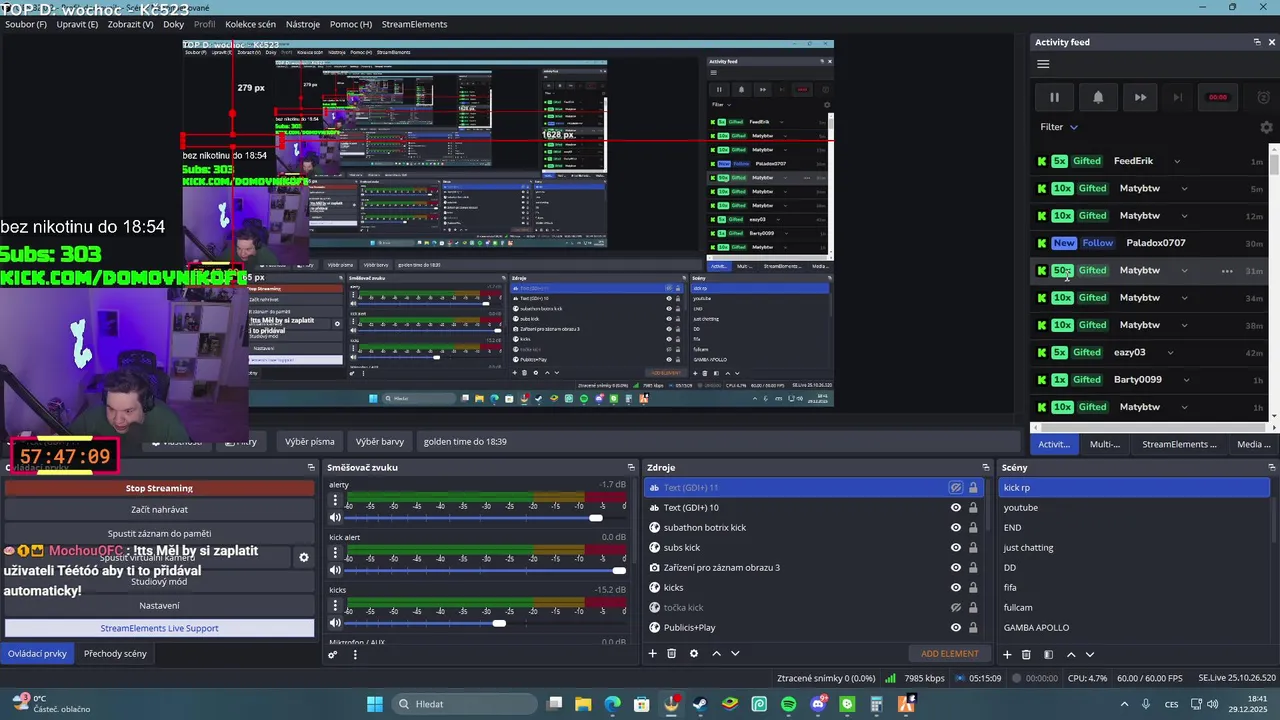Screen dimensions: 1280x720
Task: Show the točka kick source
Action: 956,608
